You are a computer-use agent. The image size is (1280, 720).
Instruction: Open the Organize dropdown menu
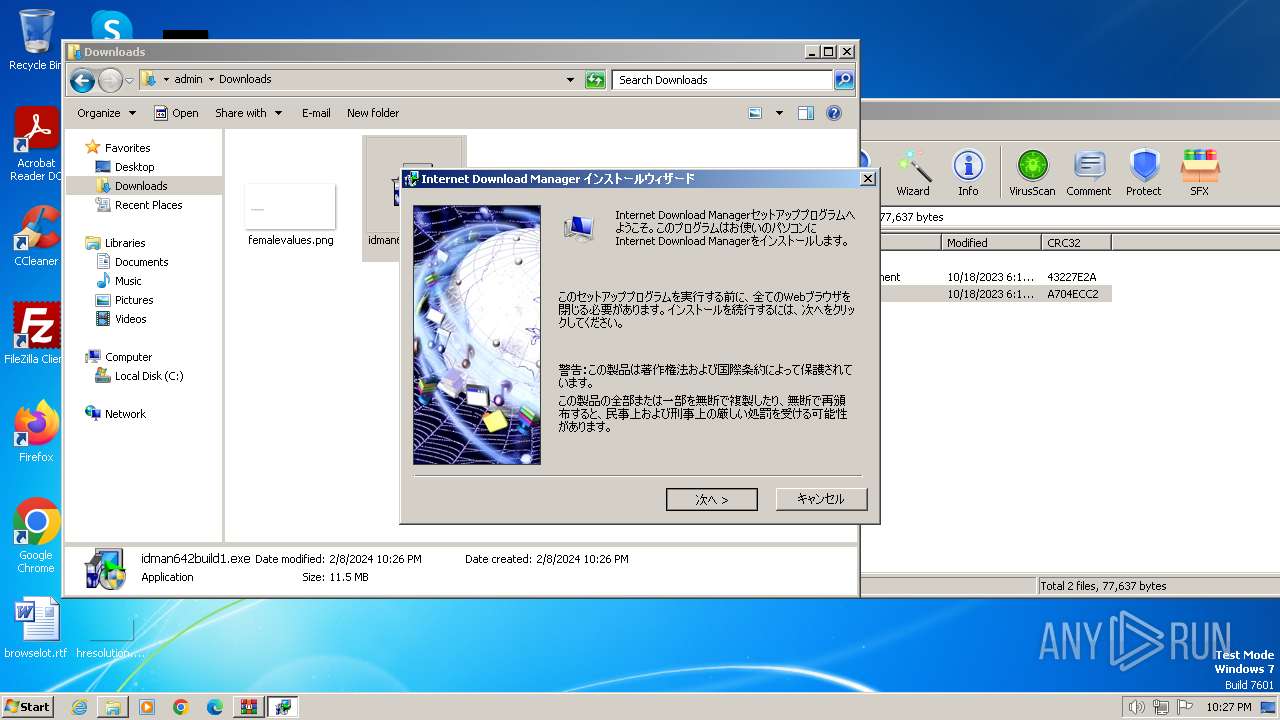pyautogui.click(x=105, y=113)
